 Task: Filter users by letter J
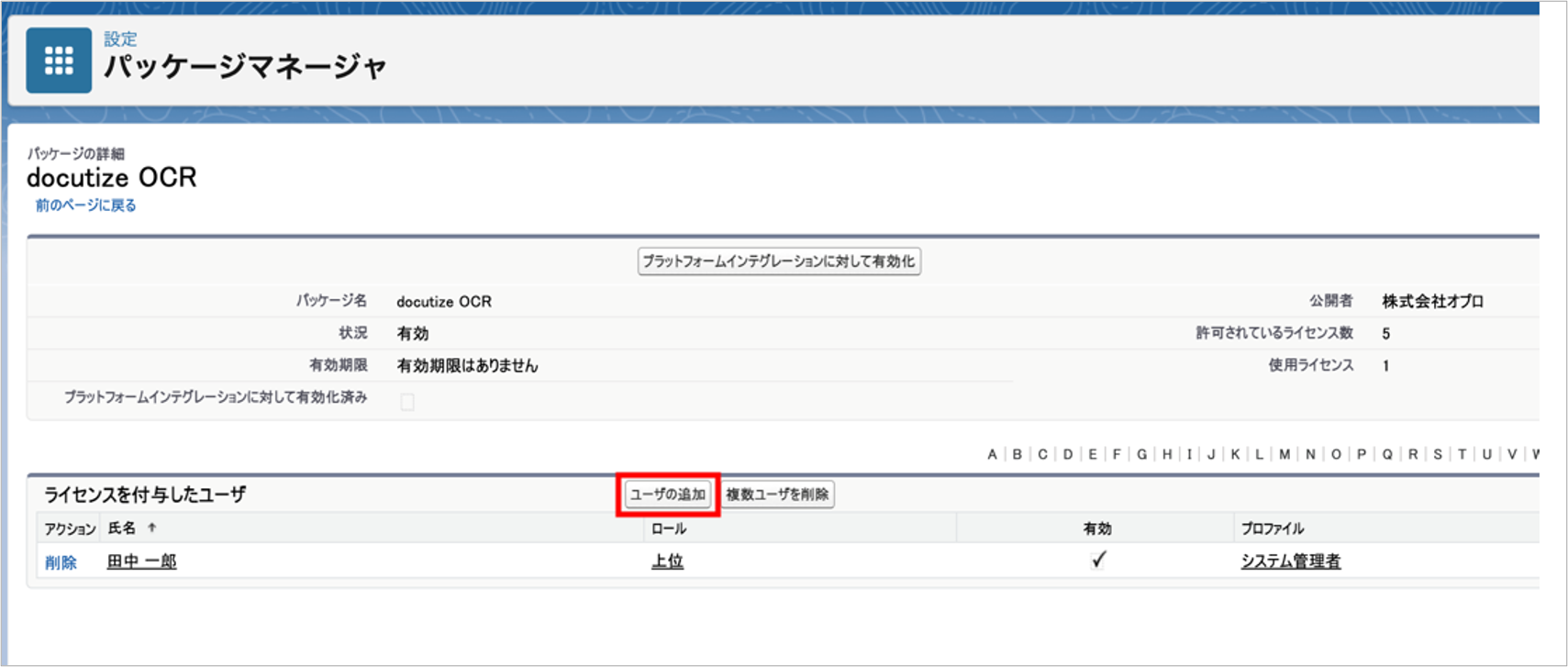click(1211, 454)
